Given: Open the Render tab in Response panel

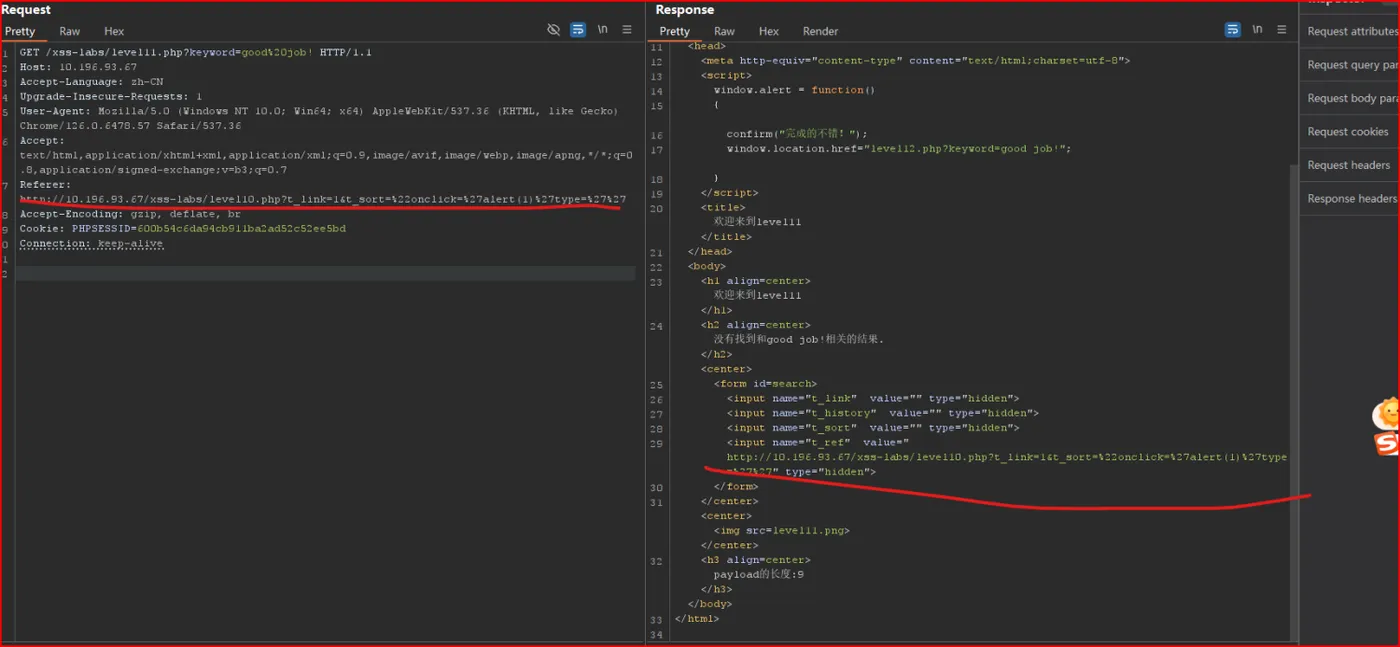Looking at the screenshot, I should 820,31.
